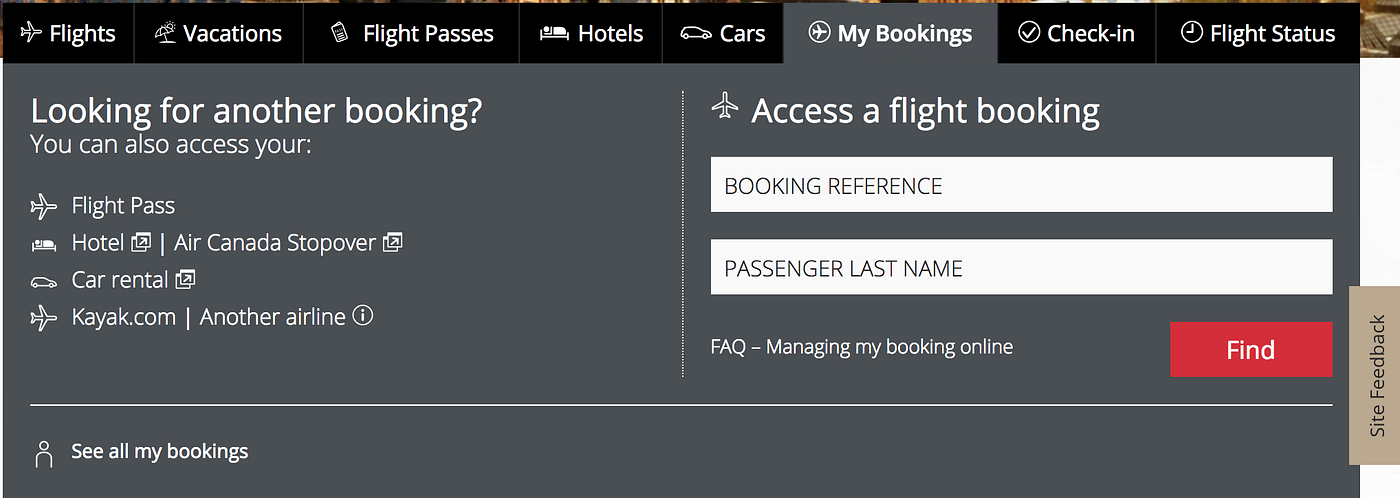This screenshot has width=1400, height=498.
Task: Click the external link icon after Air Canada Stopover
Action: click(393, 242)
